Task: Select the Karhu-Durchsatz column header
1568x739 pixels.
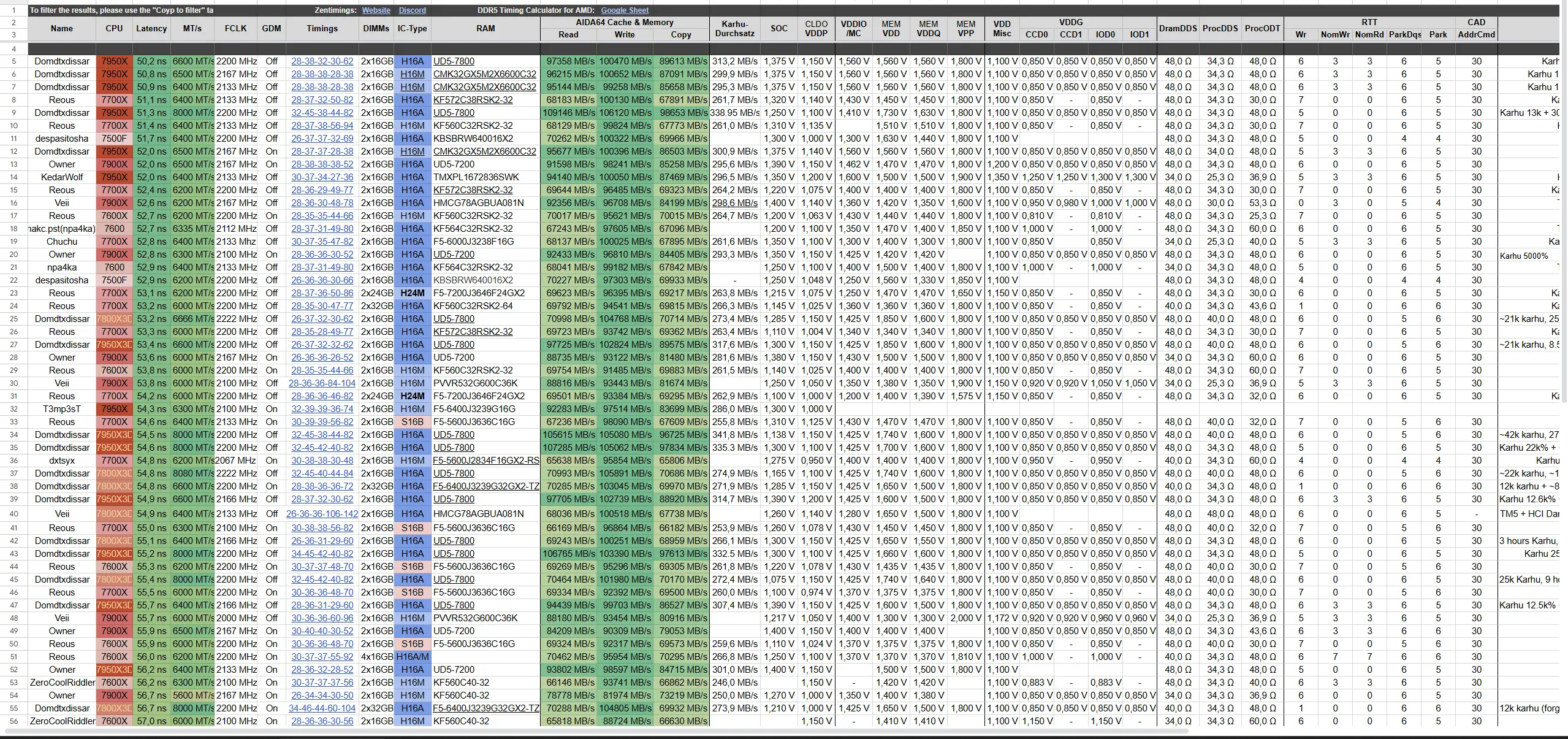Action: point(734,28)
